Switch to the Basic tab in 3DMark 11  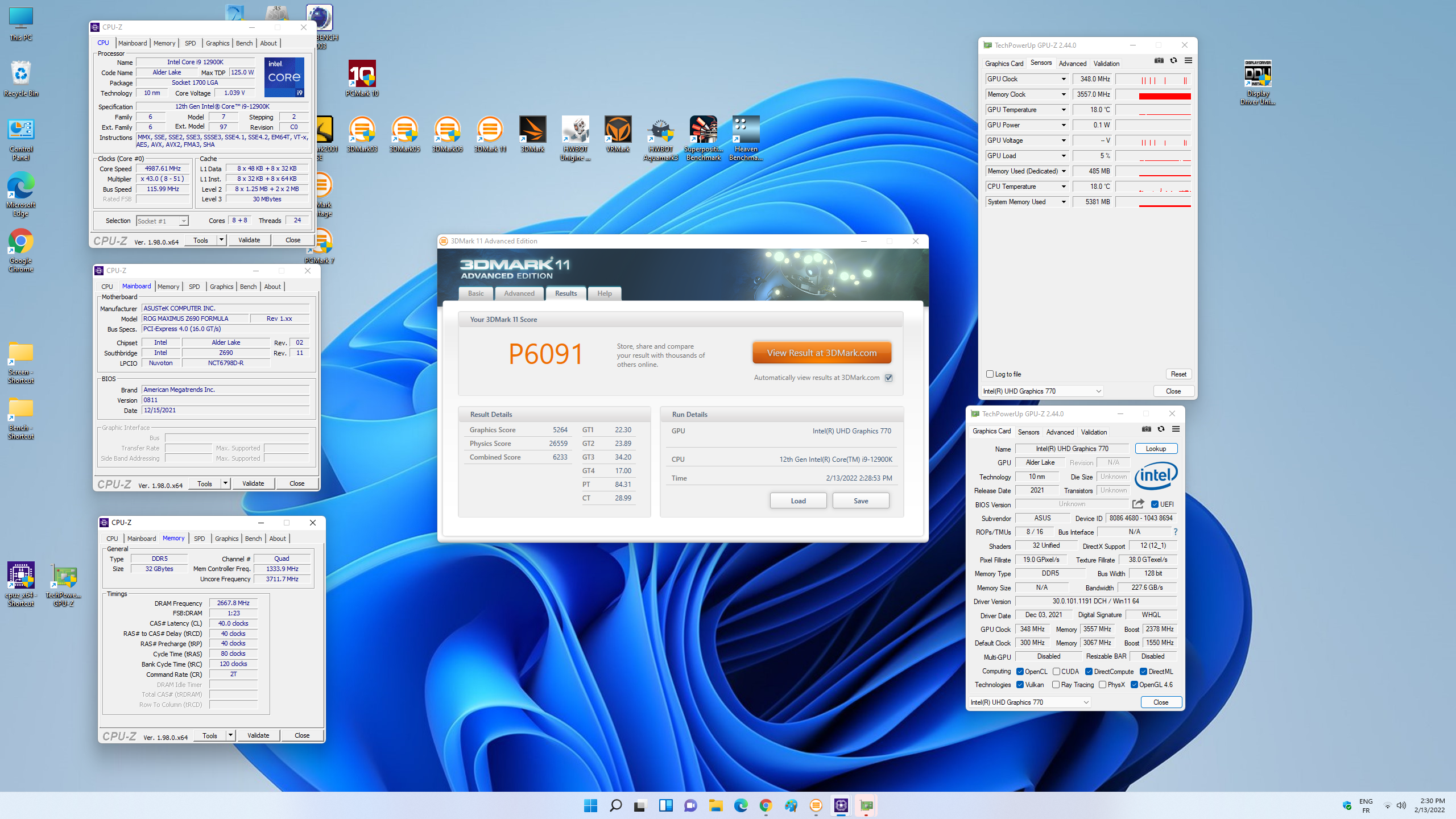[x=476, y=293]
